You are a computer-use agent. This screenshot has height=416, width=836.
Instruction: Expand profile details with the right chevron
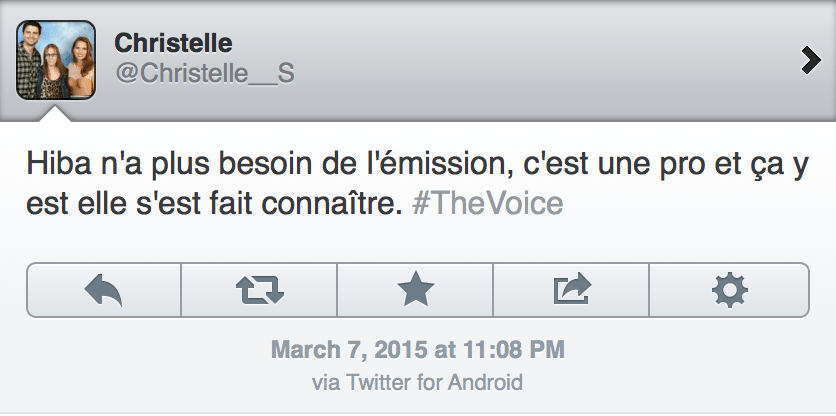click(811, 61)
